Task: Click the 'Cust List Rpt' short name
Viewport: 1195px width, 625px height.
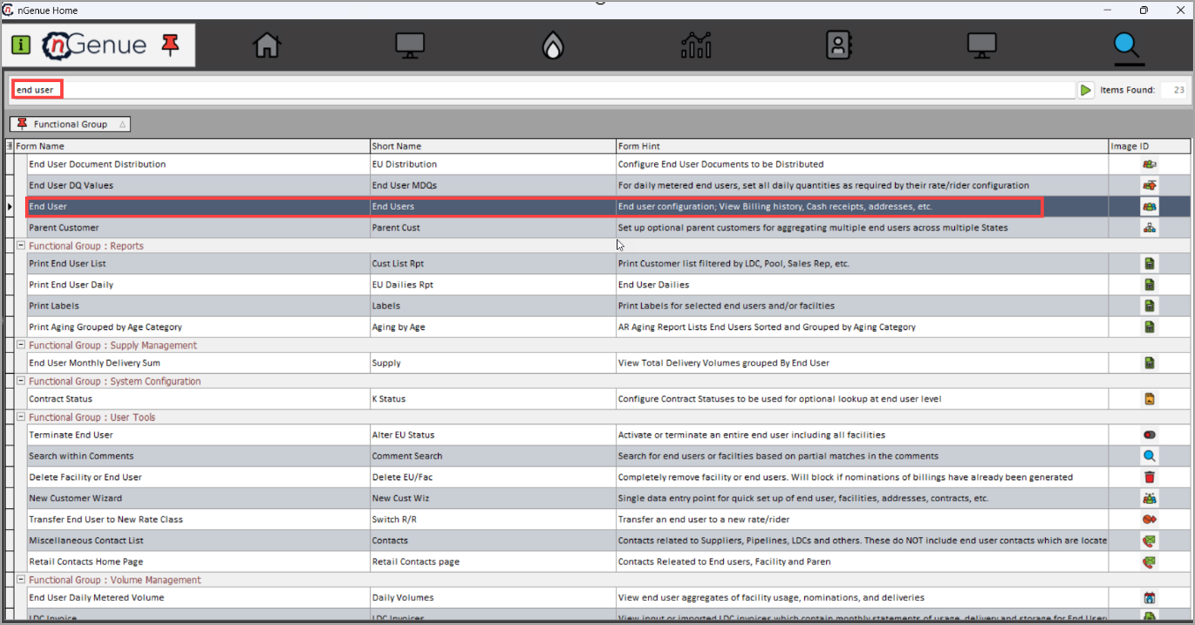Action: coord(398,264)
